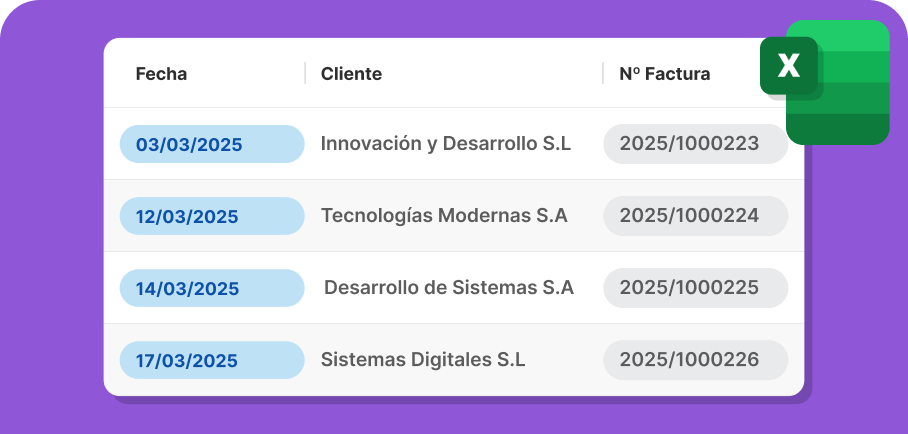Click the 12/03/2025 date badge
Screen dimensions: 908x434
click(212, 216)
